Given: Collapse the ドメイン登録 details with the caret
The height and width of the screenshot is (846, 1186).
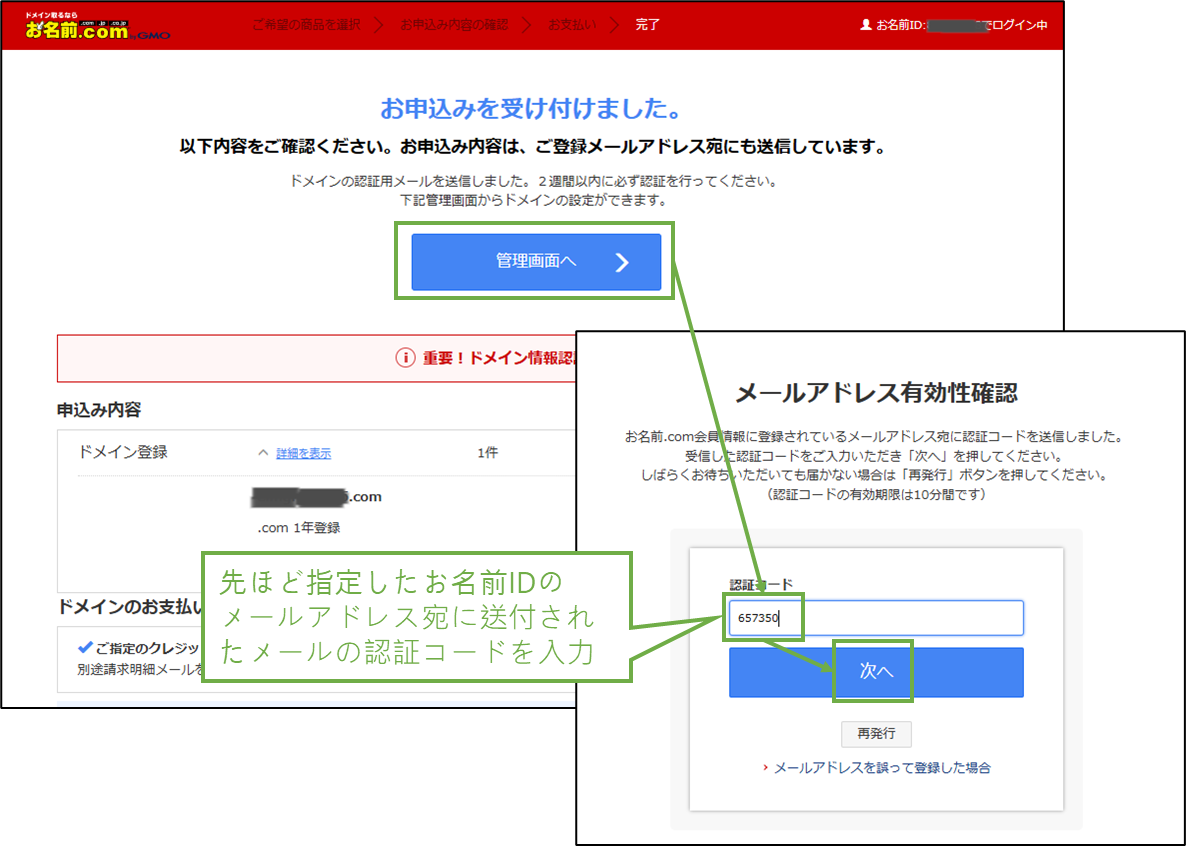Looking at the screenshot, I should (x=263, y=453).
